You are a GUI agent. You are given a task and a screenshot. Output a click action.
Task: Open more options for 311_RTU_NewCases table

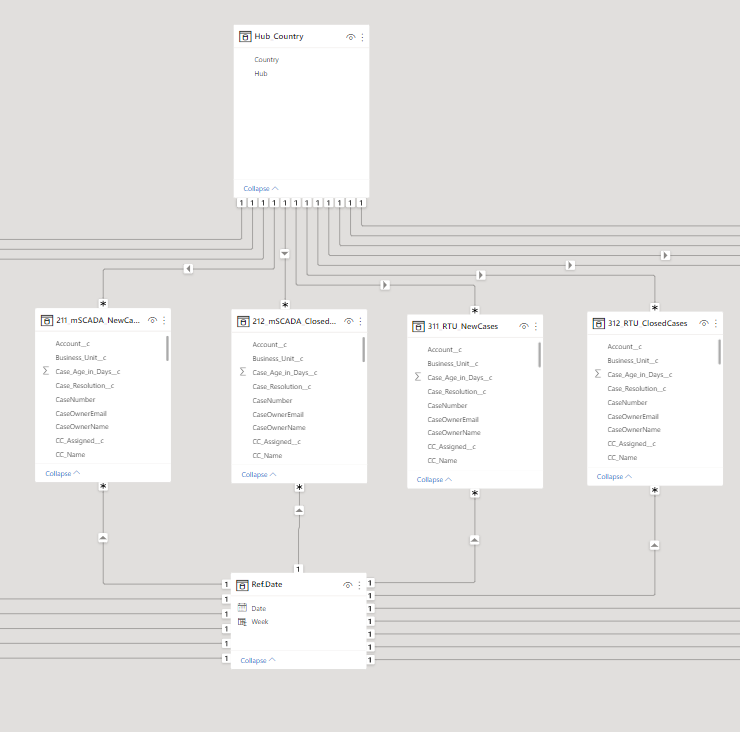[536, 326]
